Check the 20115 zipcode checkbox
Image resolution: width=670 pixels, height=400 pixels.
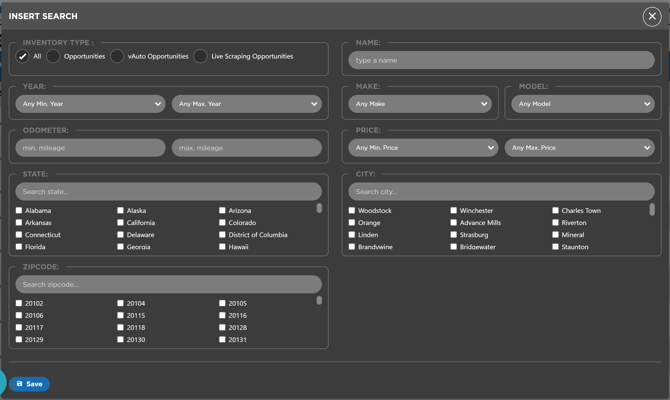pyautogui.click(x=120, y=315)
